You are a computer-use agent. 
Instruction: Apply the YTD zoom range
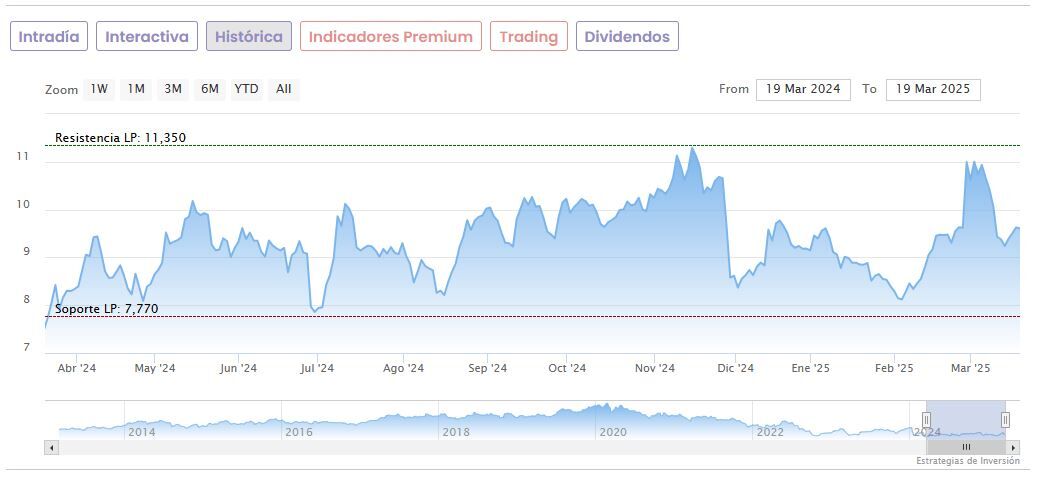246,89
